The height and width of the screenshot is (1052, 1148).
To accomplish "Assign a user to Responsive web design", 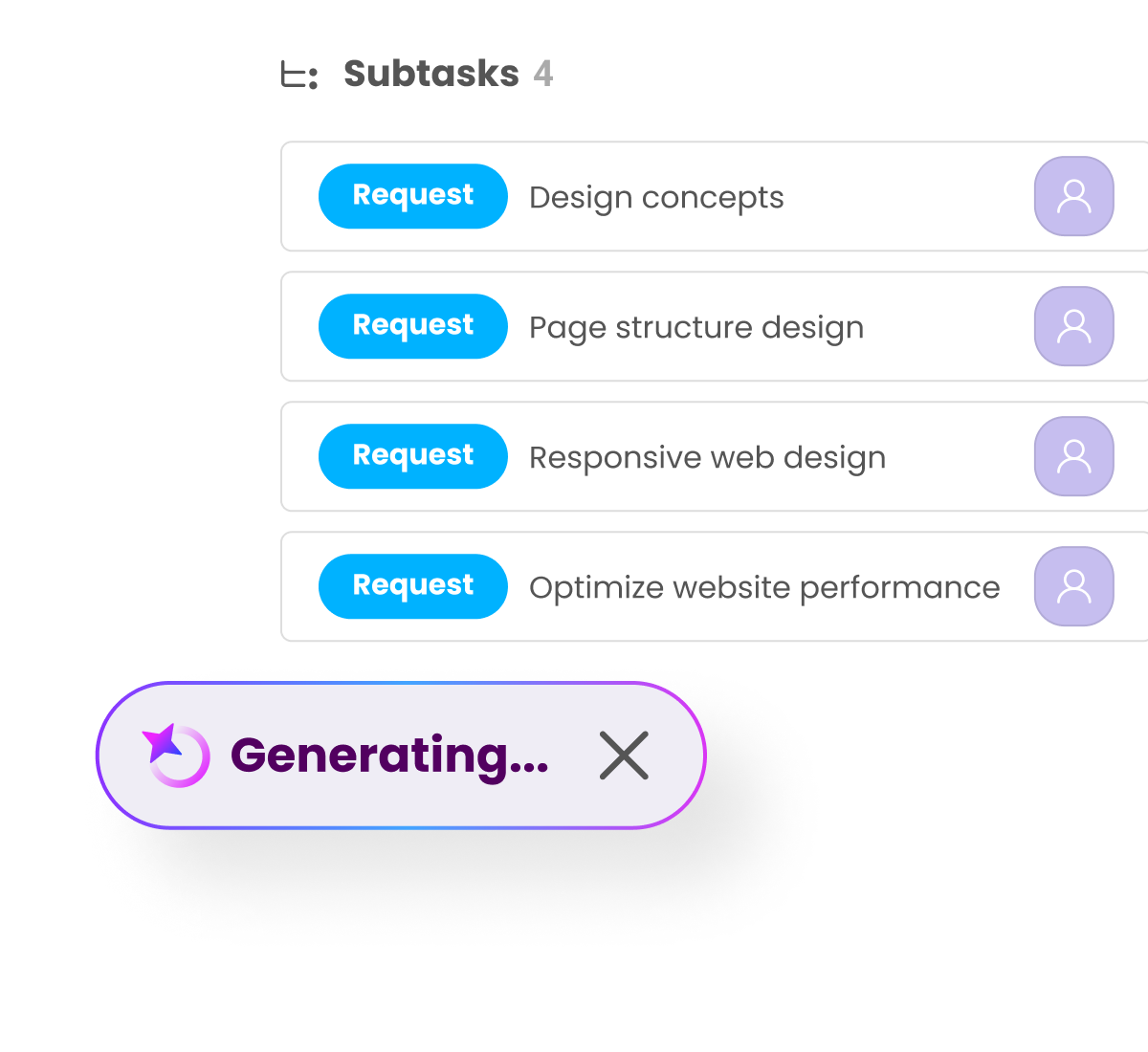I will click(1073, 456).
